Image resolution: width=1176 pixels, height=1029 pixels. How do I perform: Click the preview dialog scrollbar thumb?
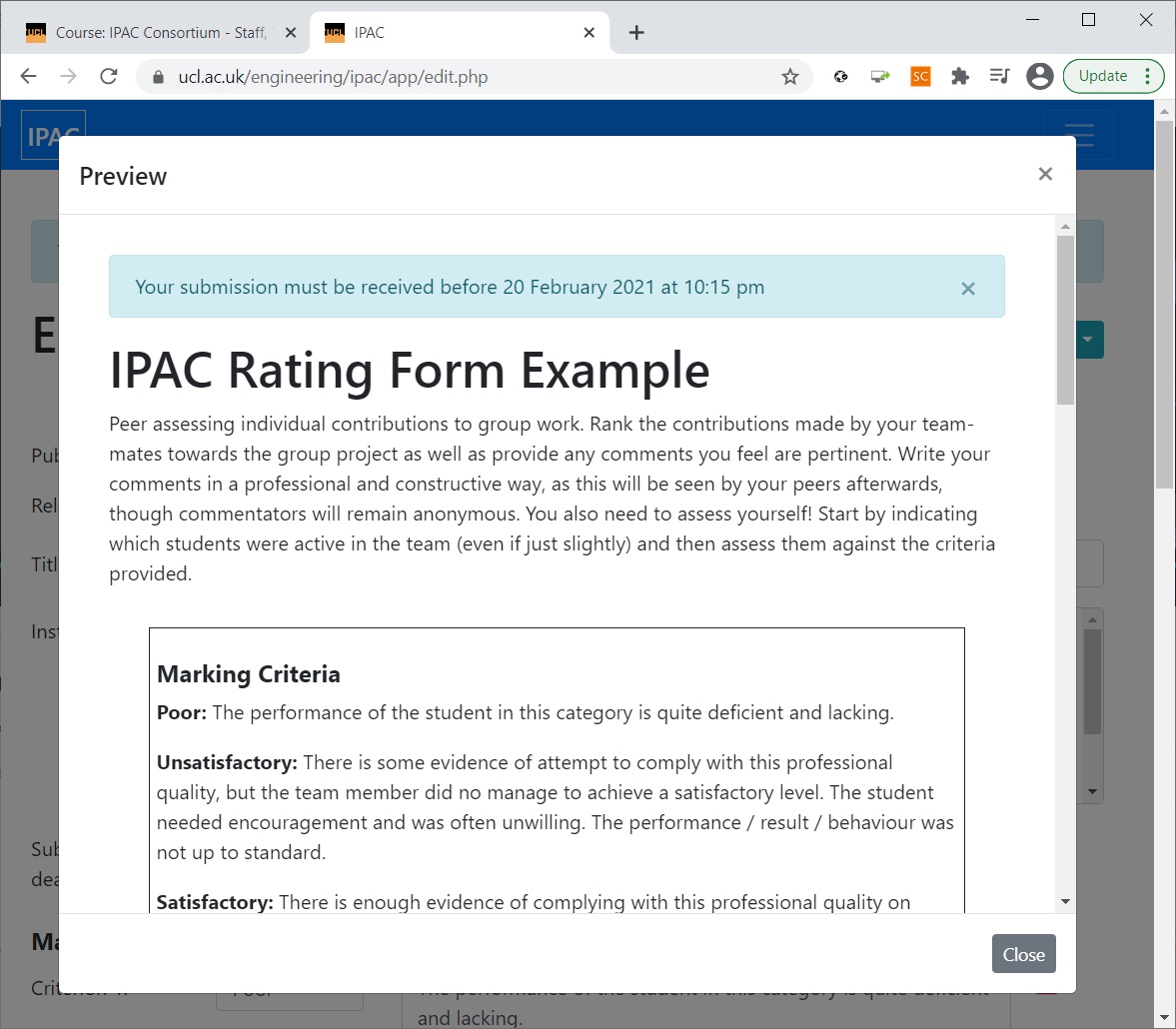(1065, 321)
